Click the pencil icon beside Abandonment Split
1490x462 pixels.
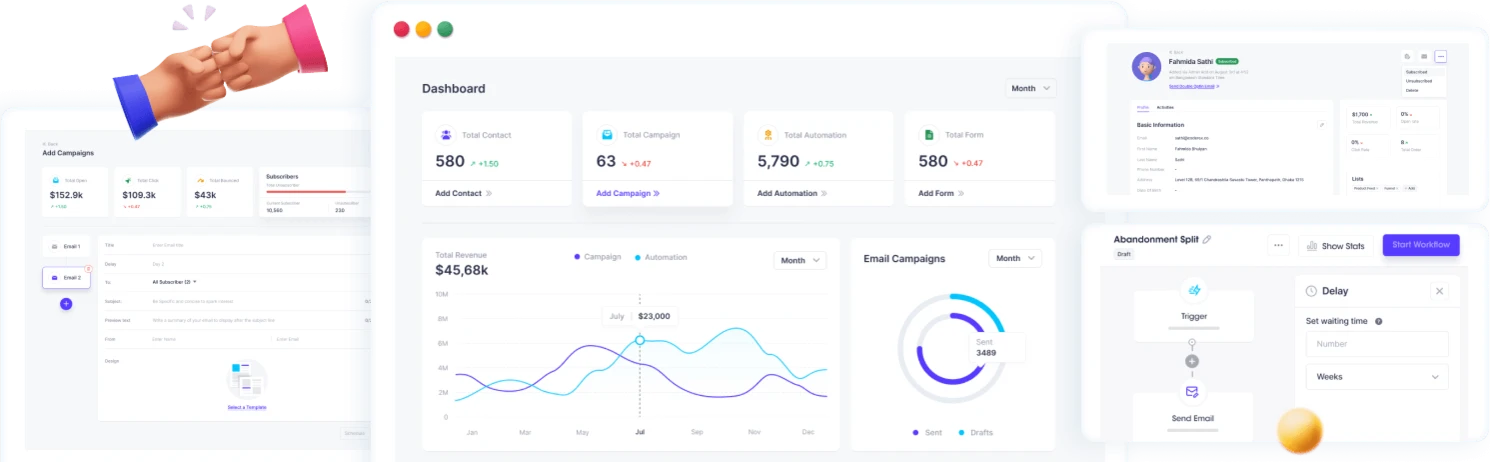[x=1207, y=240]
